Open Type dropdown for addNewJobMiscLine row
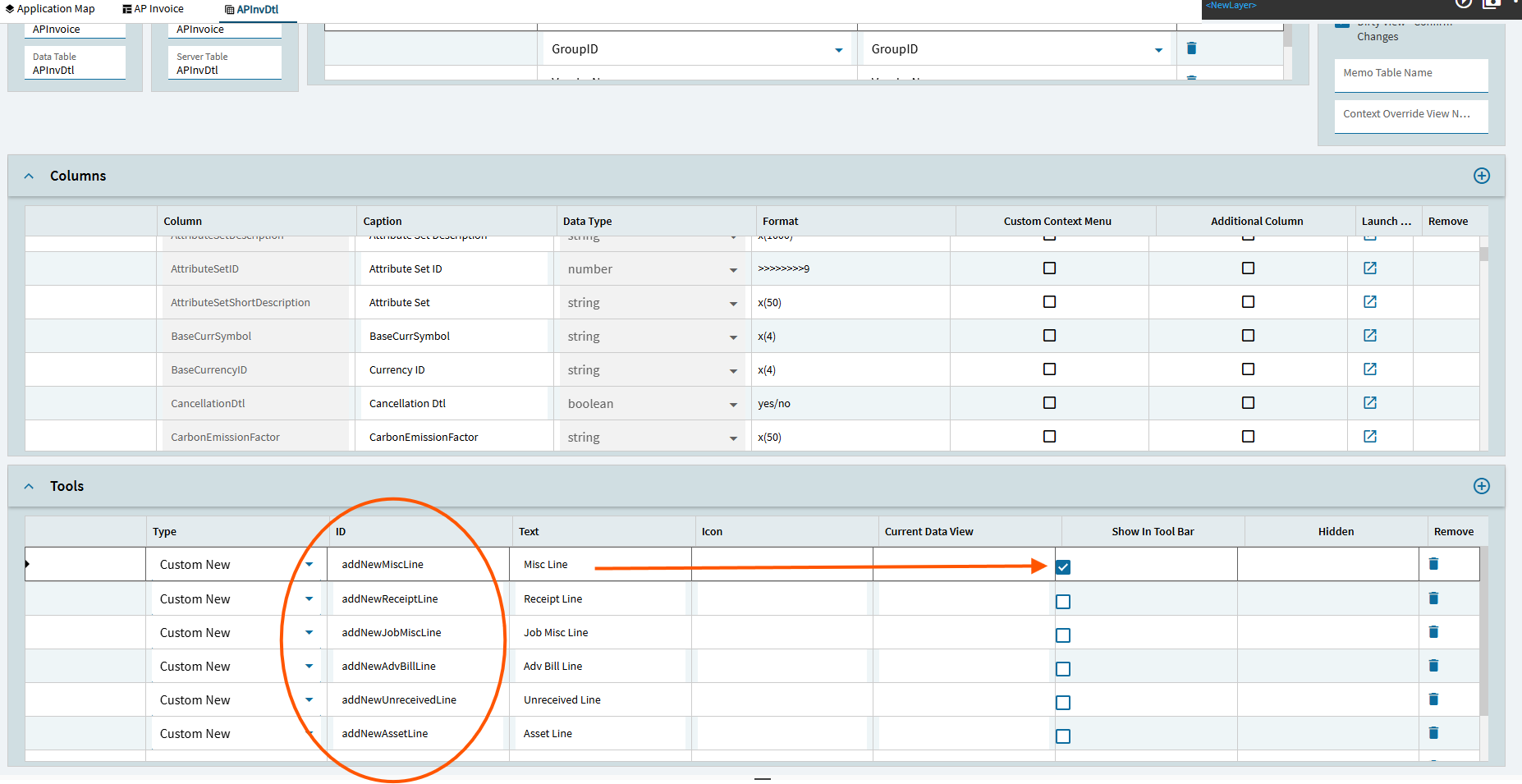The image size is (1522, 784). (309, 632)
